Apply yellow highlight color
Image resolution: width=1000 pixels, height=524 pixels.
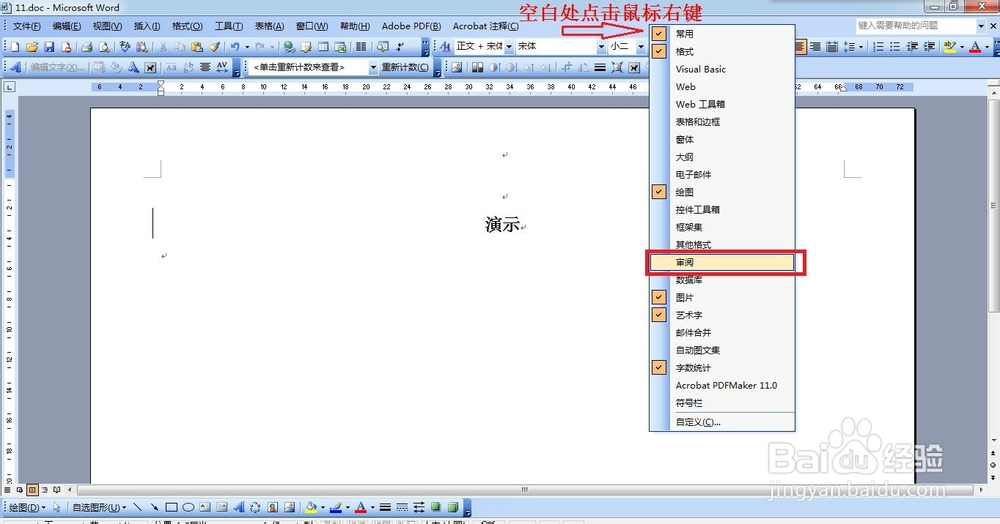point(950,47)
